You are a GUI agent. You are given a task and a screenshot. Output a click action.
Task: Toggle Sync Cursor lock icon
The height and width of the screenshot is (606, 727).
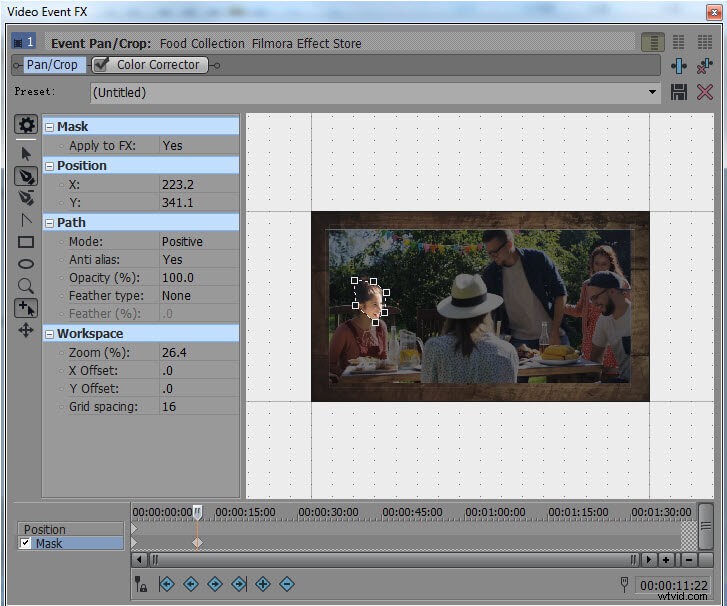point(141,584)
